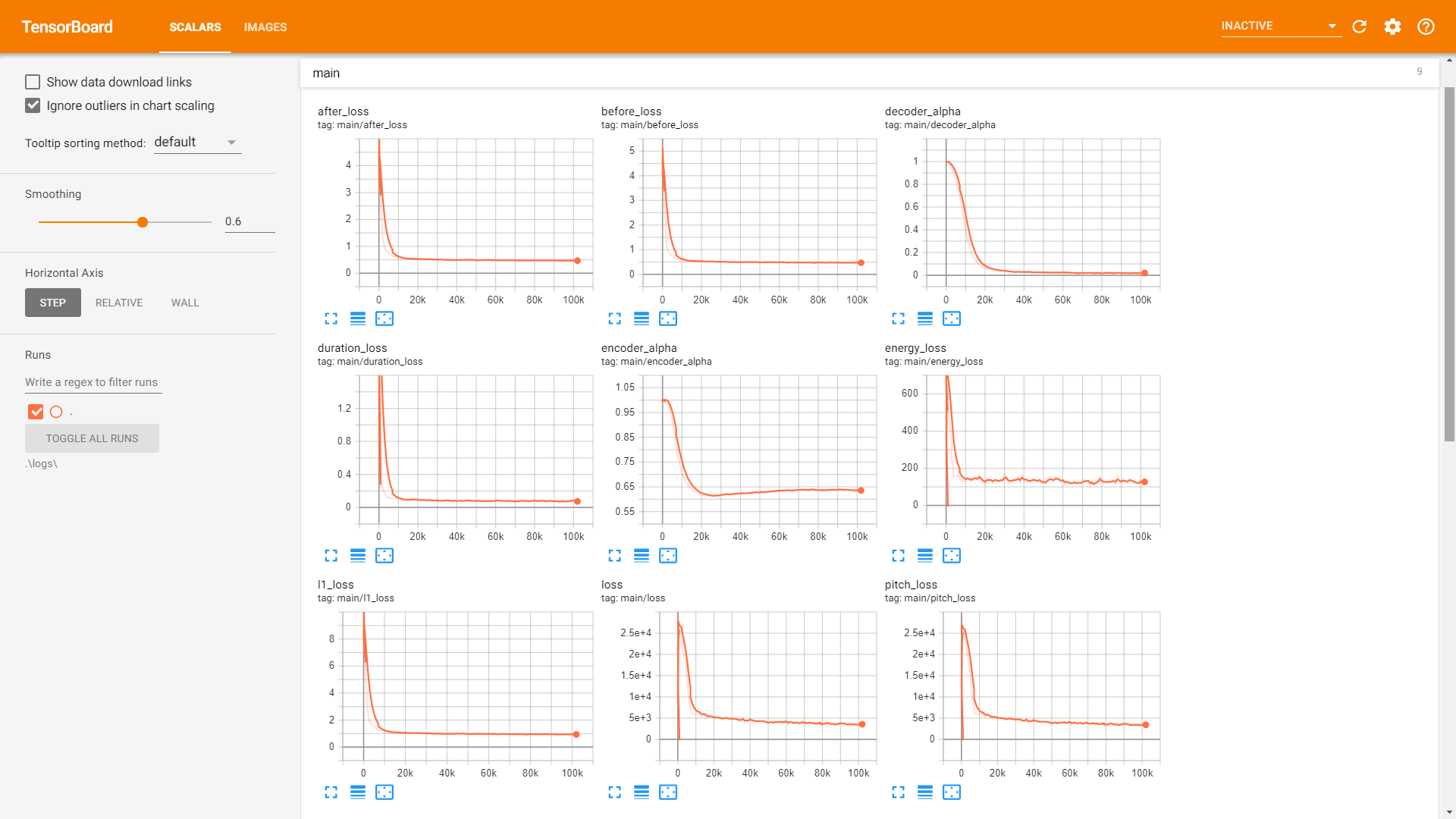Reload TensorBoard data with refresh icon

click(x=1359, y=27)
